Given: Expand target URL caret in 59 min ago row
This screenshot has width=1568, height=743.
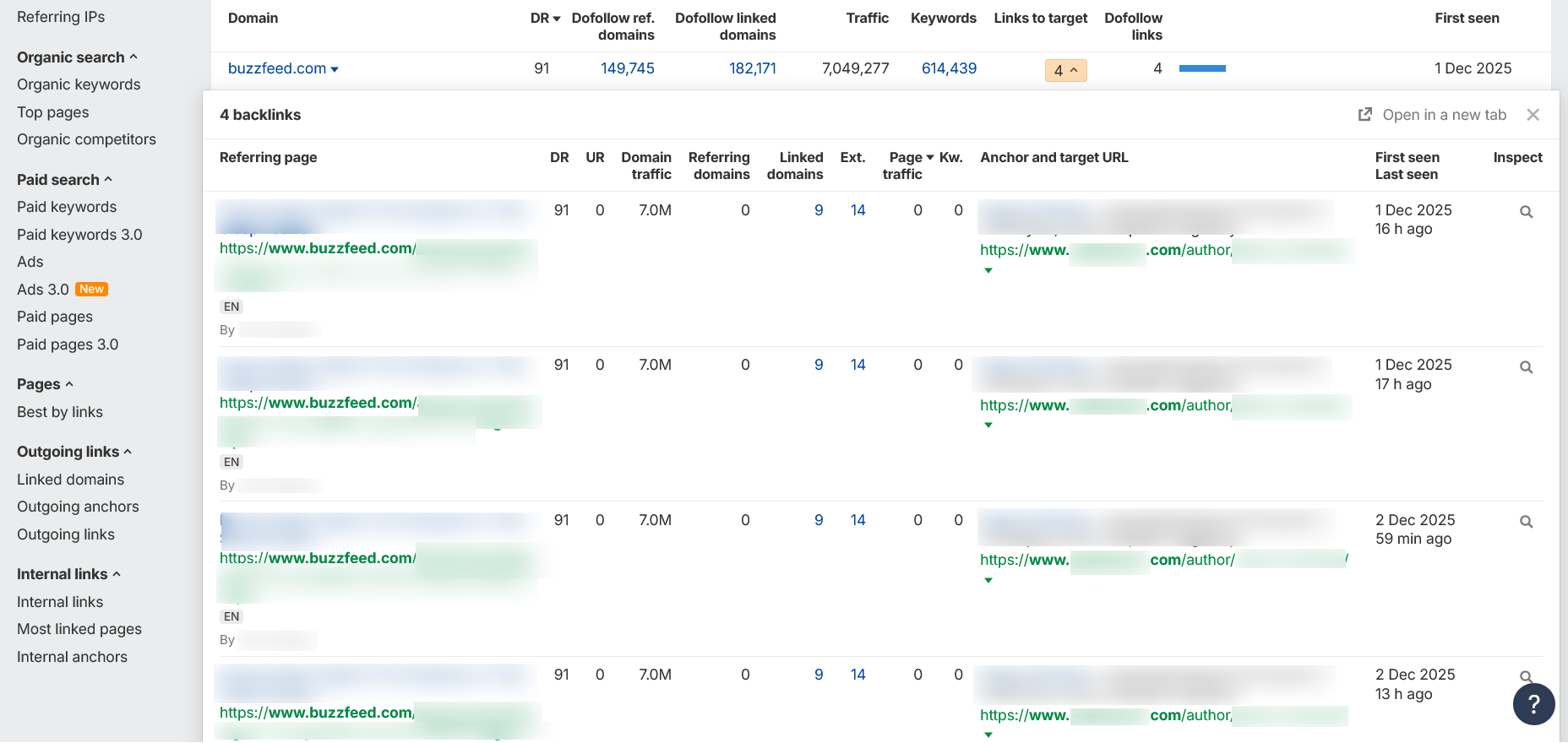Looking at the screenshot, I should (x=988, y=580).
